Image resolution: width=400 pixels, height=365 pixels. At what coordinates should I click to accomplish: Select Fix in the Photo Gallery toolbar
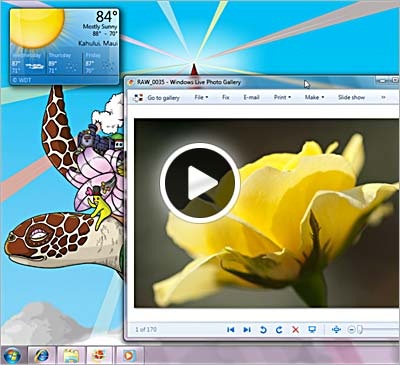[x=226, y=97]
